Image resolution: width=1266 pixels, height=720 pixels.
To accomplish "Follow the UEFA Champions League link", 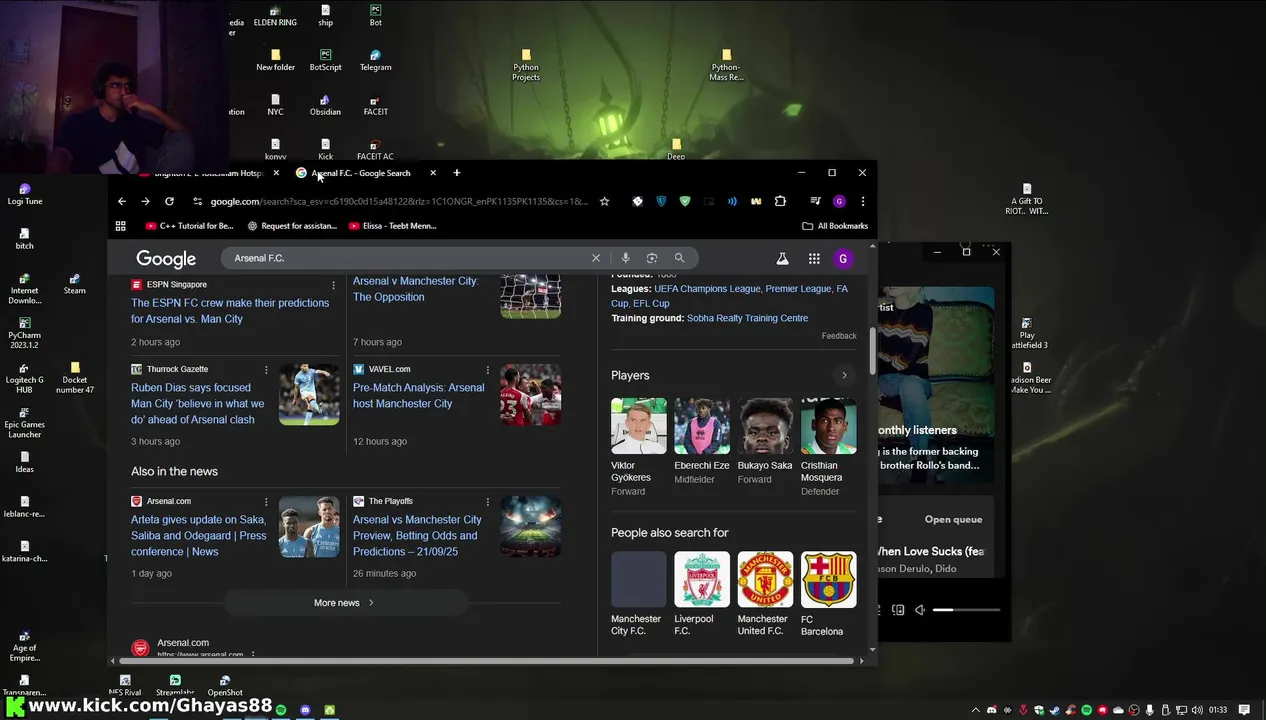I will (707, 289).
